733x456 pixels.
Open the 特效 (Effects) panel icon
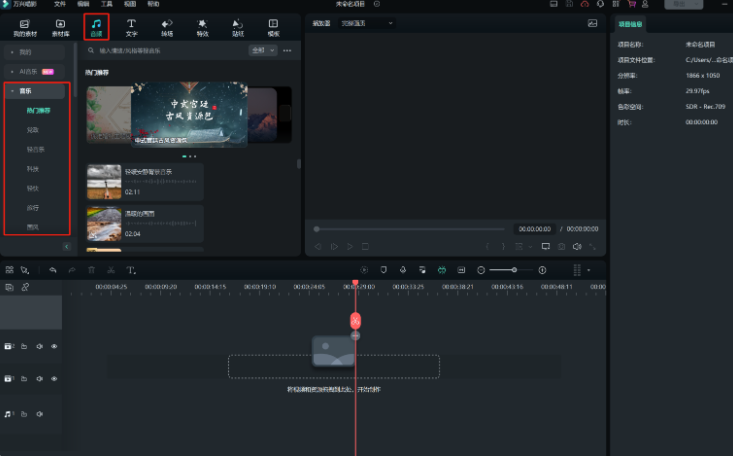[202, 26]
